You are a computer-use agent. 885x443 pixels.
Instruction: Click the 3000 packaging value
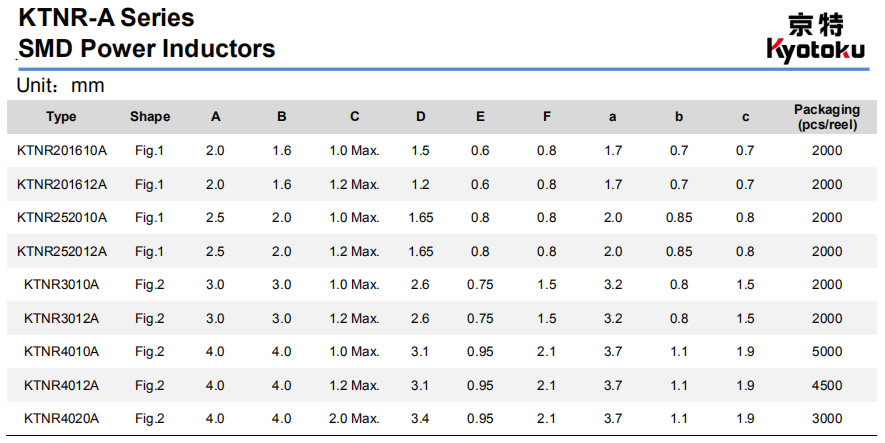[x=827, y=418]
